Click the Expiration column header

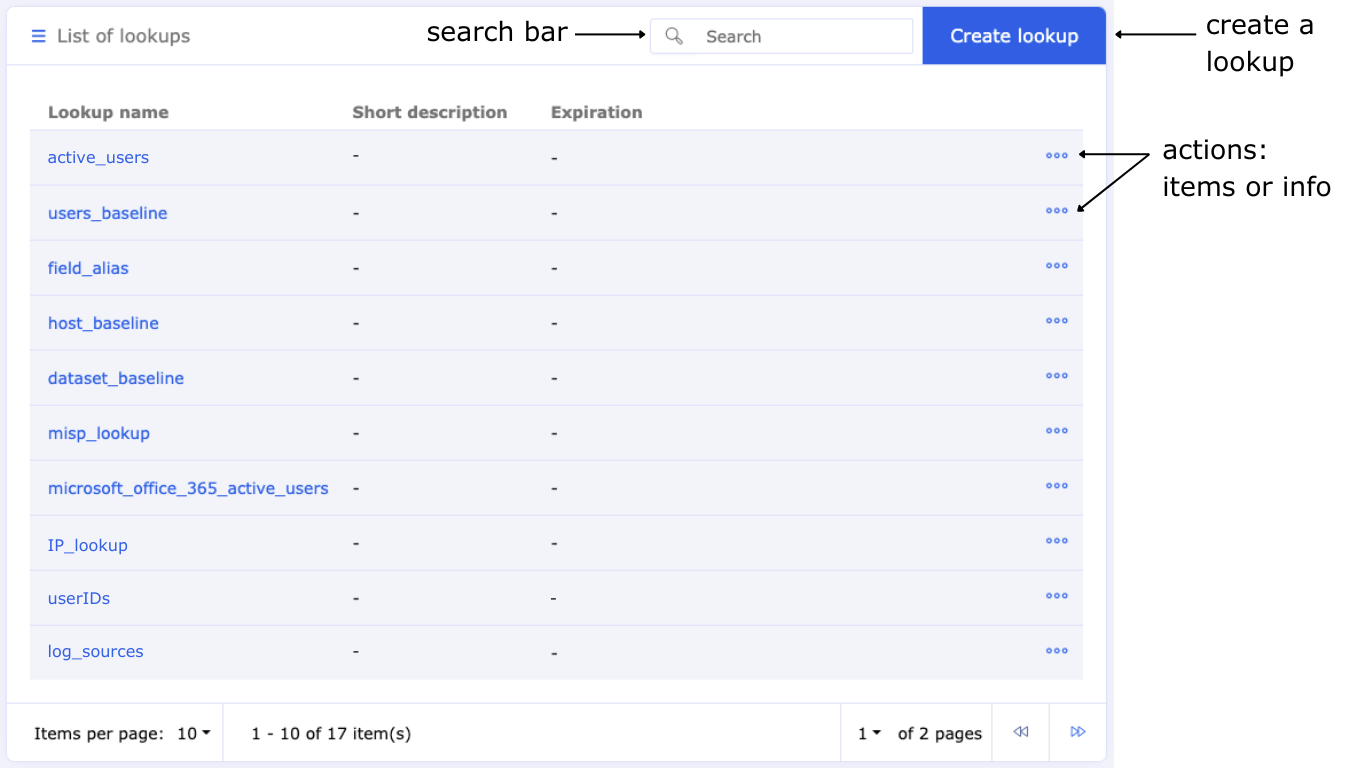click(597, 112)
